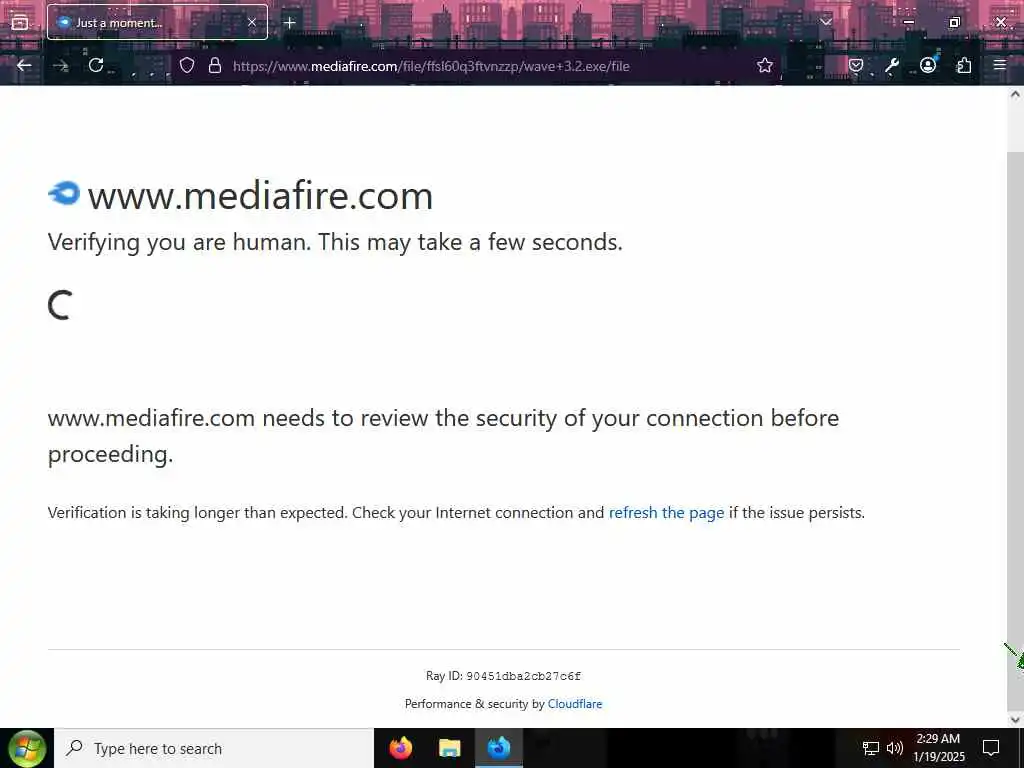Click the scrollbar up arrow

pos(1015,95)
